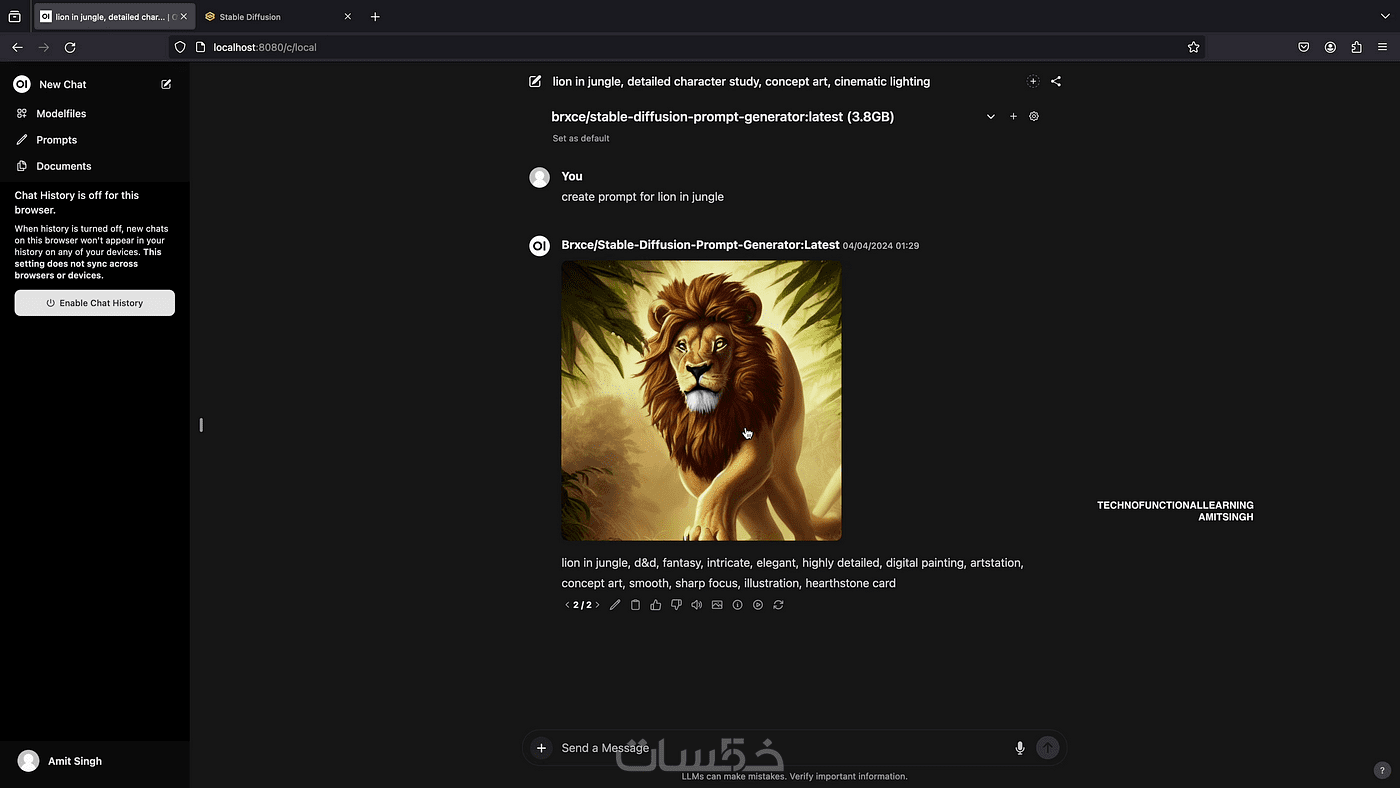Click the 04/04/2024 01:29 timestamp
Screen dimensions: 1400x788
pos(881,246)
